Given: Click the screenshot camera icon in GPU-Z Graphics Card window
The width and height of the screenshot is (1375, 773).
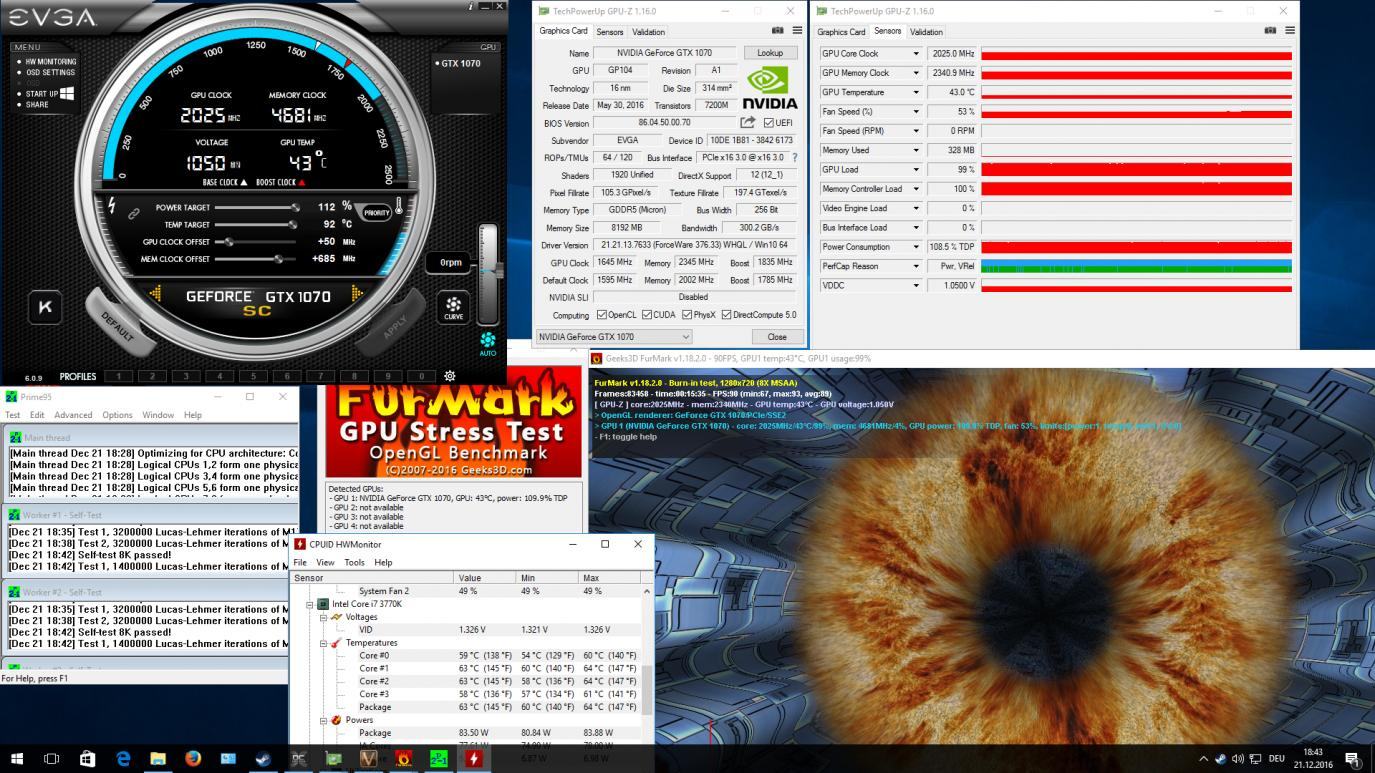Looking at the screenshot, I should click(778, 31).
